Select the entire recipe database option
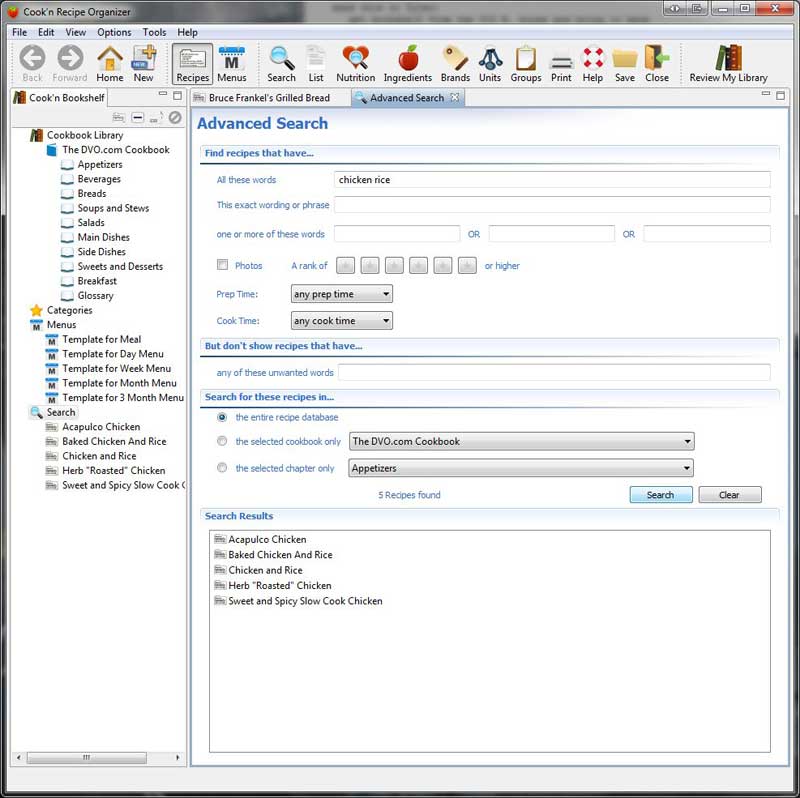 click(222, 417)
